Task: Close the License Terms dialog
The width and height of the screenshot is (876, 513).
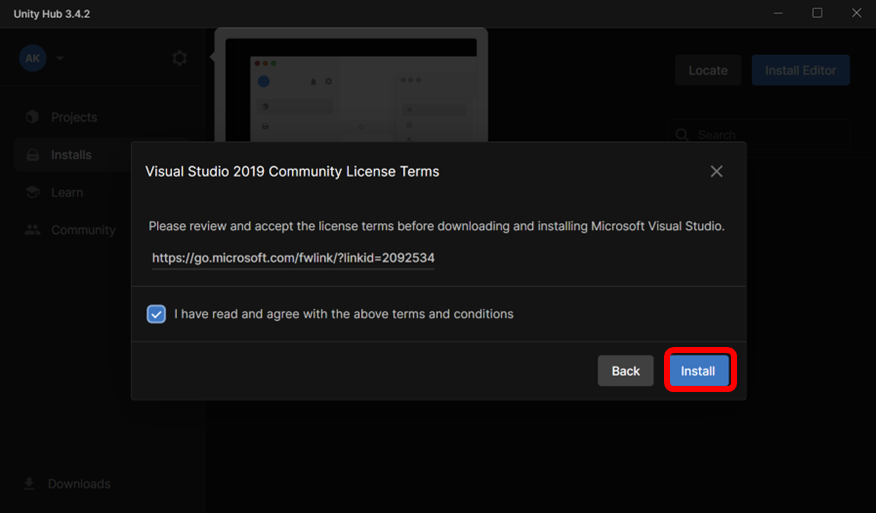Action: pyautogui.click(x=716, y=171)
